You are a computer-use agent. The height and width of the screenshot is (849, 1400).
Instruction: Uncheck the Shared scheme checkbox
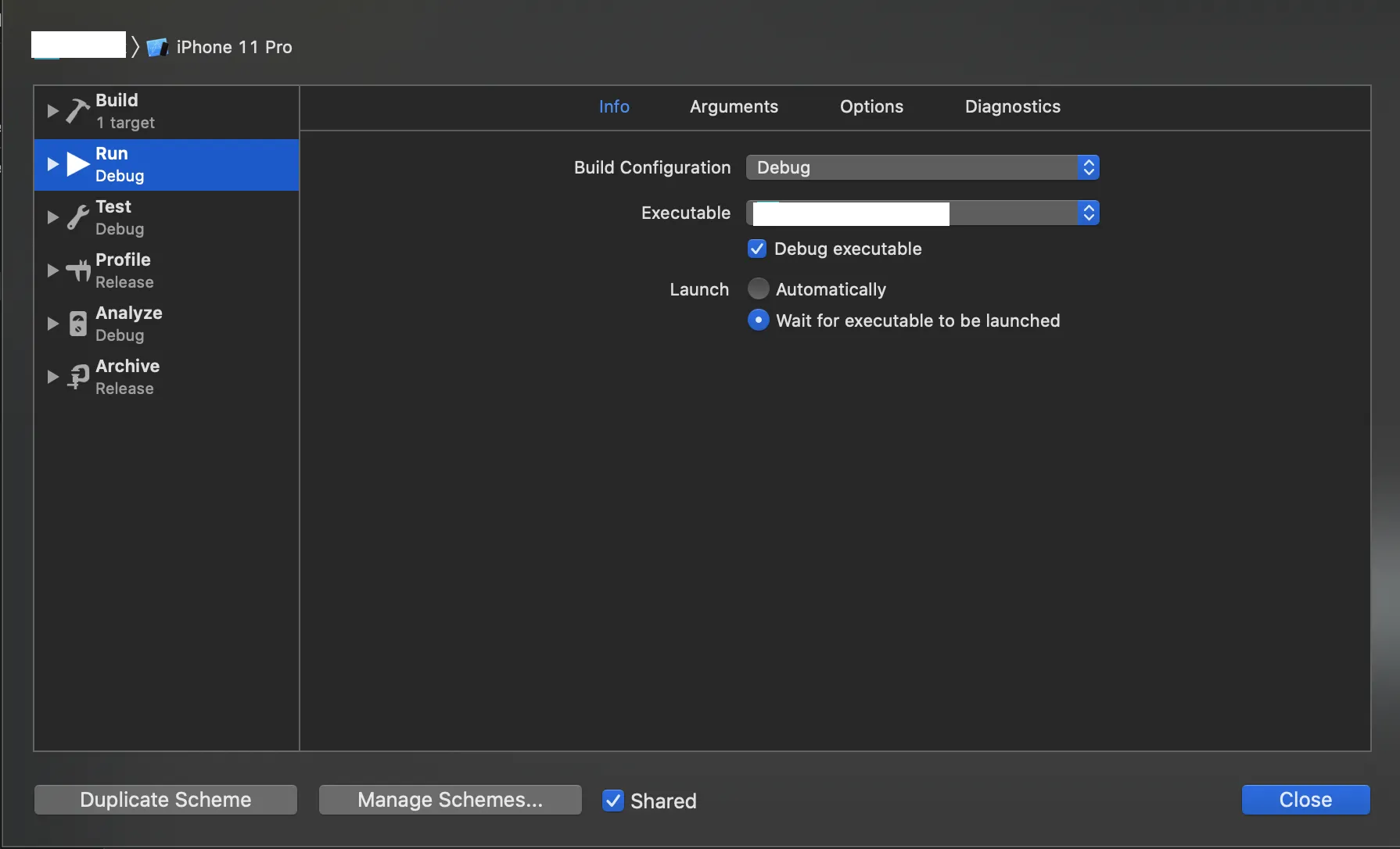pos(613,801)
